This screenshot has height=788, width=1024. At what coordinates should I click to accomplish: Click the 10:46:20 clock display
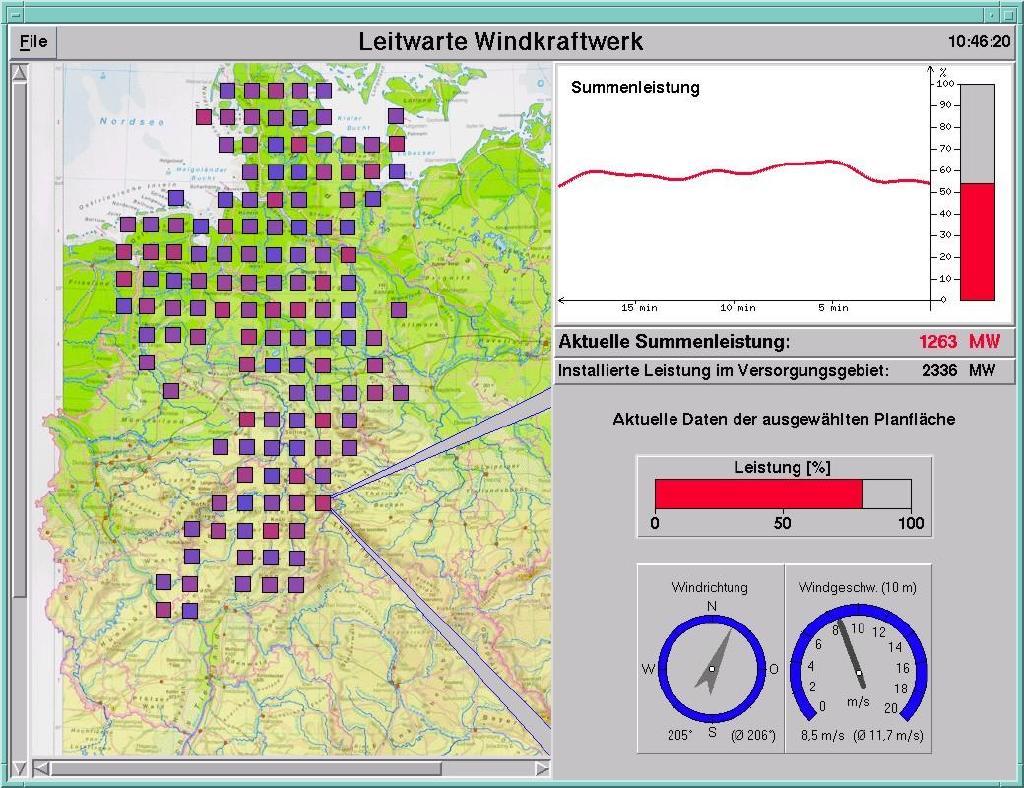pyautogui.click(x=978, y=42)
